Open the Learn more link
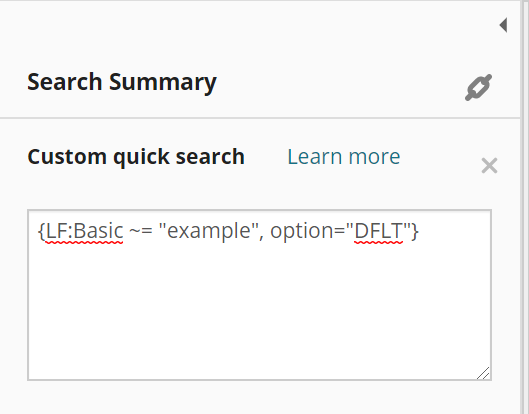529x414 pixels. coord(343,157)
